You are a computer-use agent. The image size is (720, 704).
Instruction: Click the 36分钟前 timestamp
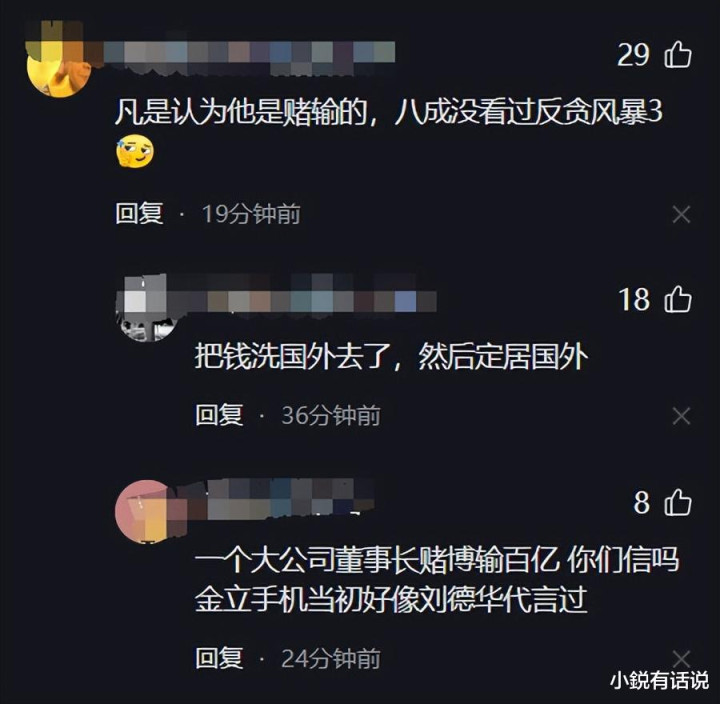[331, 415]
